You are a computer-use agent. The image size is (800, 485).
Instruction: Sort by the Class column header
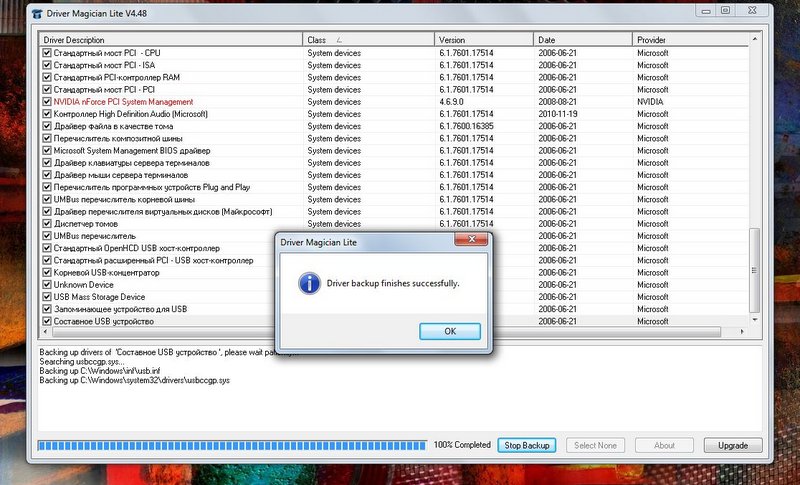[x=368, y=40]
